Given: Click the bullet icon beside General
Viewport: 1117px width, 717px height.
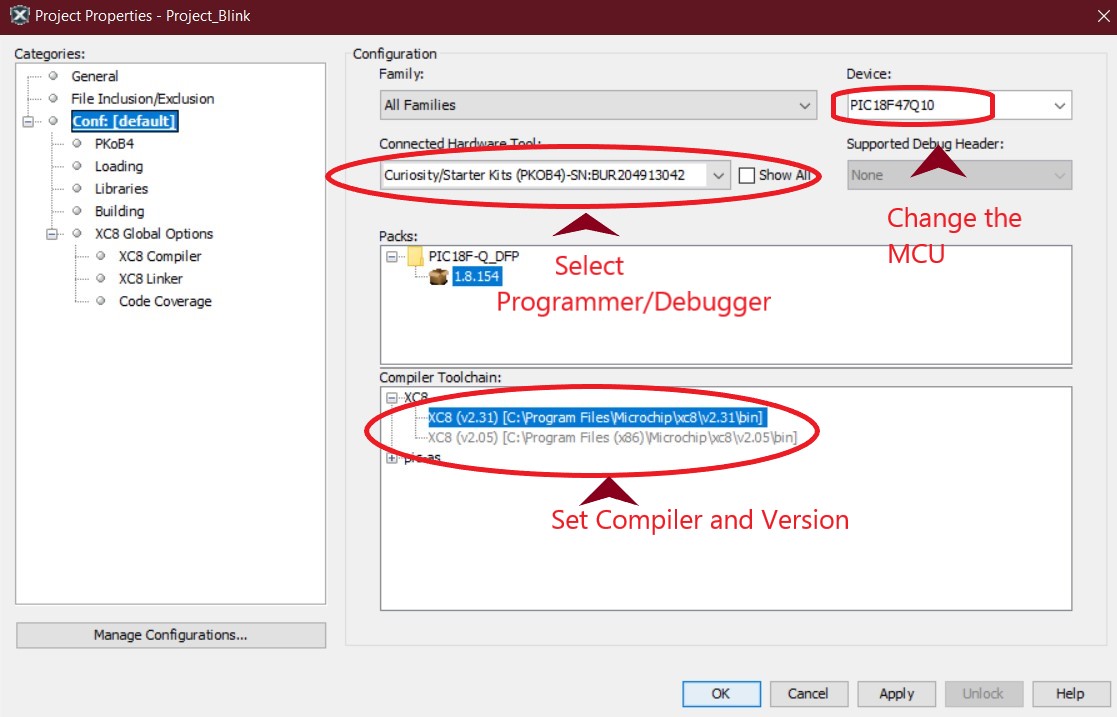Looking at the screenshot, I should pos(53,76).
